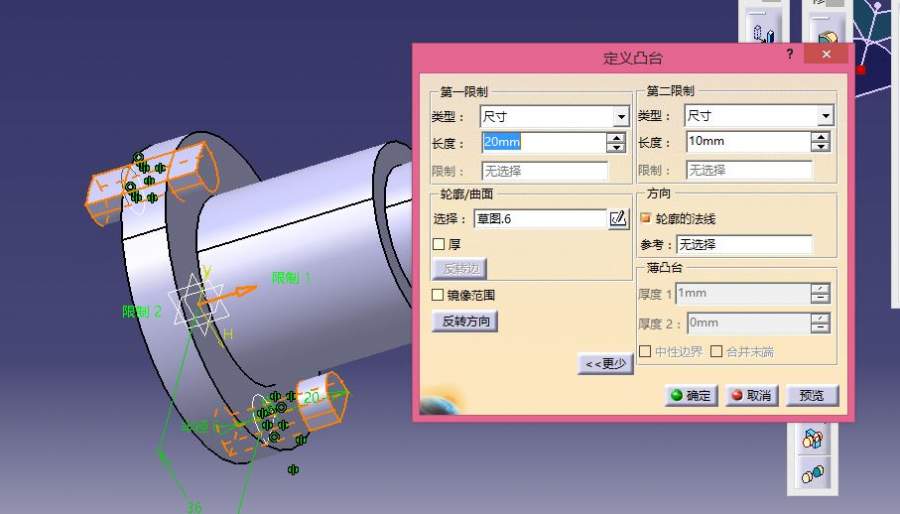The height and width of the screenshot is (514, 900).
Task: Close the 定义凸台 dialog with X
Action: (826, 54)
